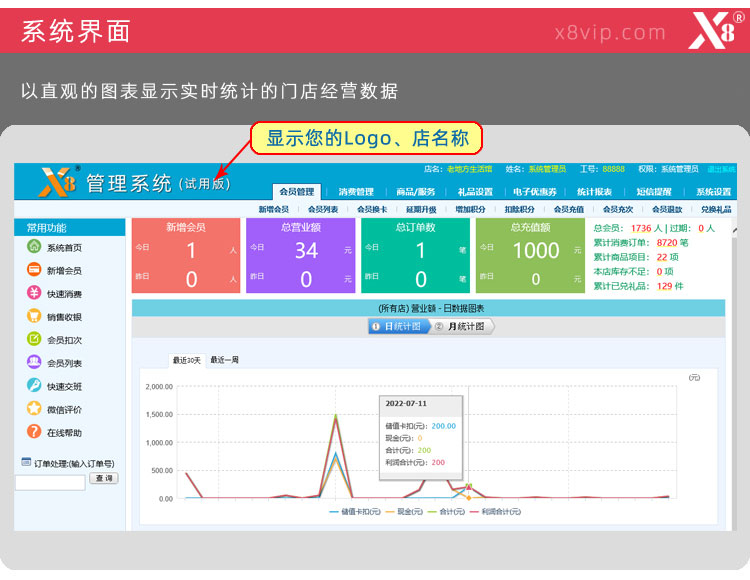Toggle 储值卡扣(元) series in chart legend
Viewport: 750px width, 580px height.
[x=355, y=512]
